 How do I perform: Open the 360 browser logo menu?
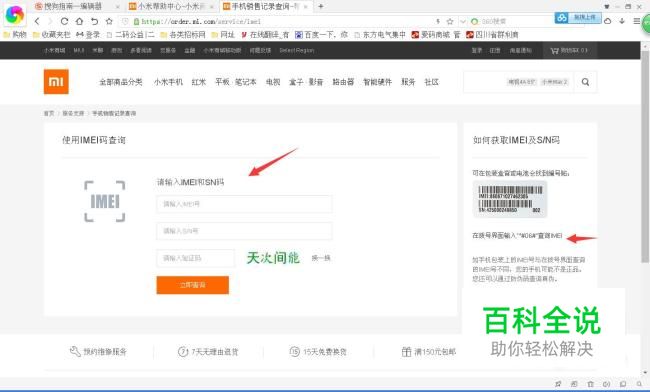pos(15,15)
